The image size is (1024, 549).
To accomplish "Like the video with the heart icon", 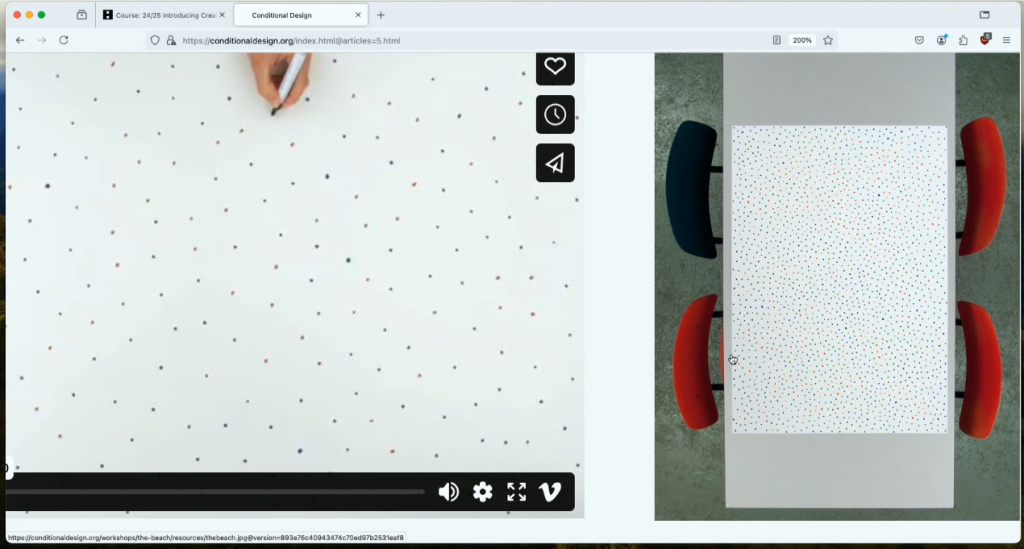I will coord(555,67).
